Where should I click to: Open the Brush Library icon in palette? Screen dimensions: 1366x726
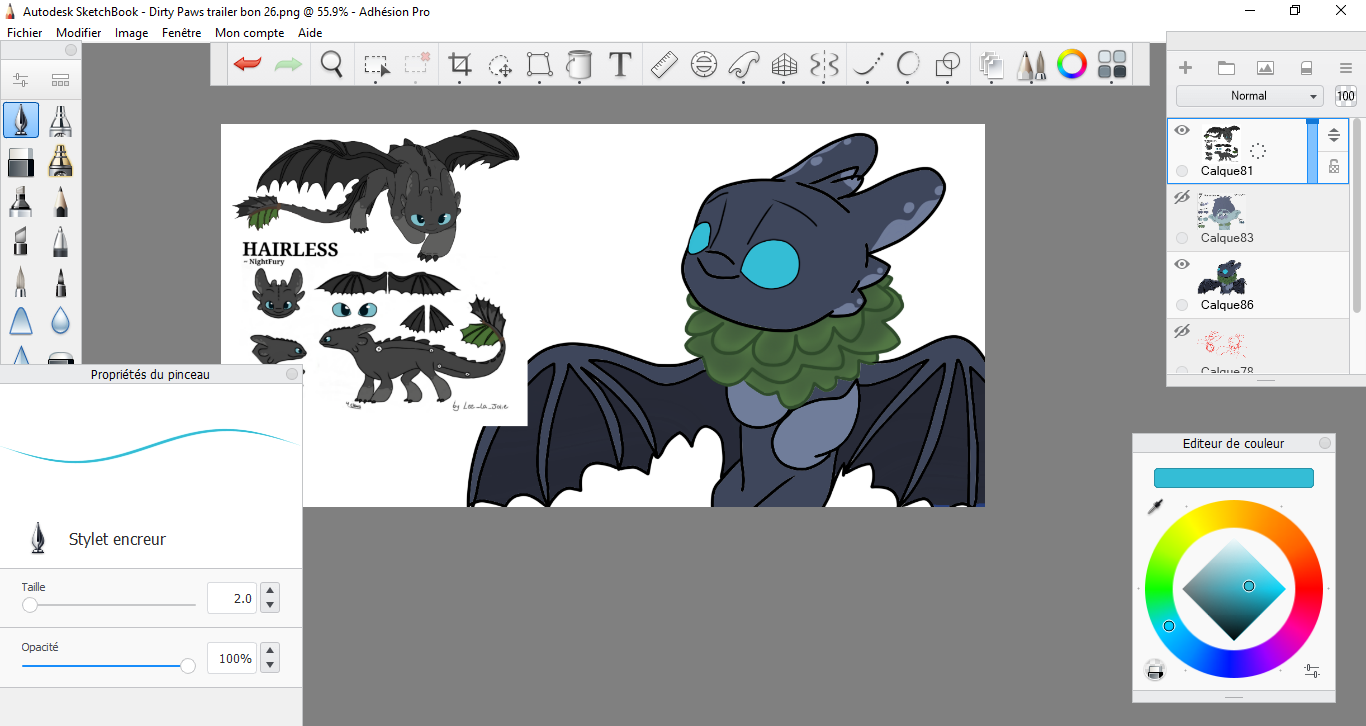click(x=61, y=80)
